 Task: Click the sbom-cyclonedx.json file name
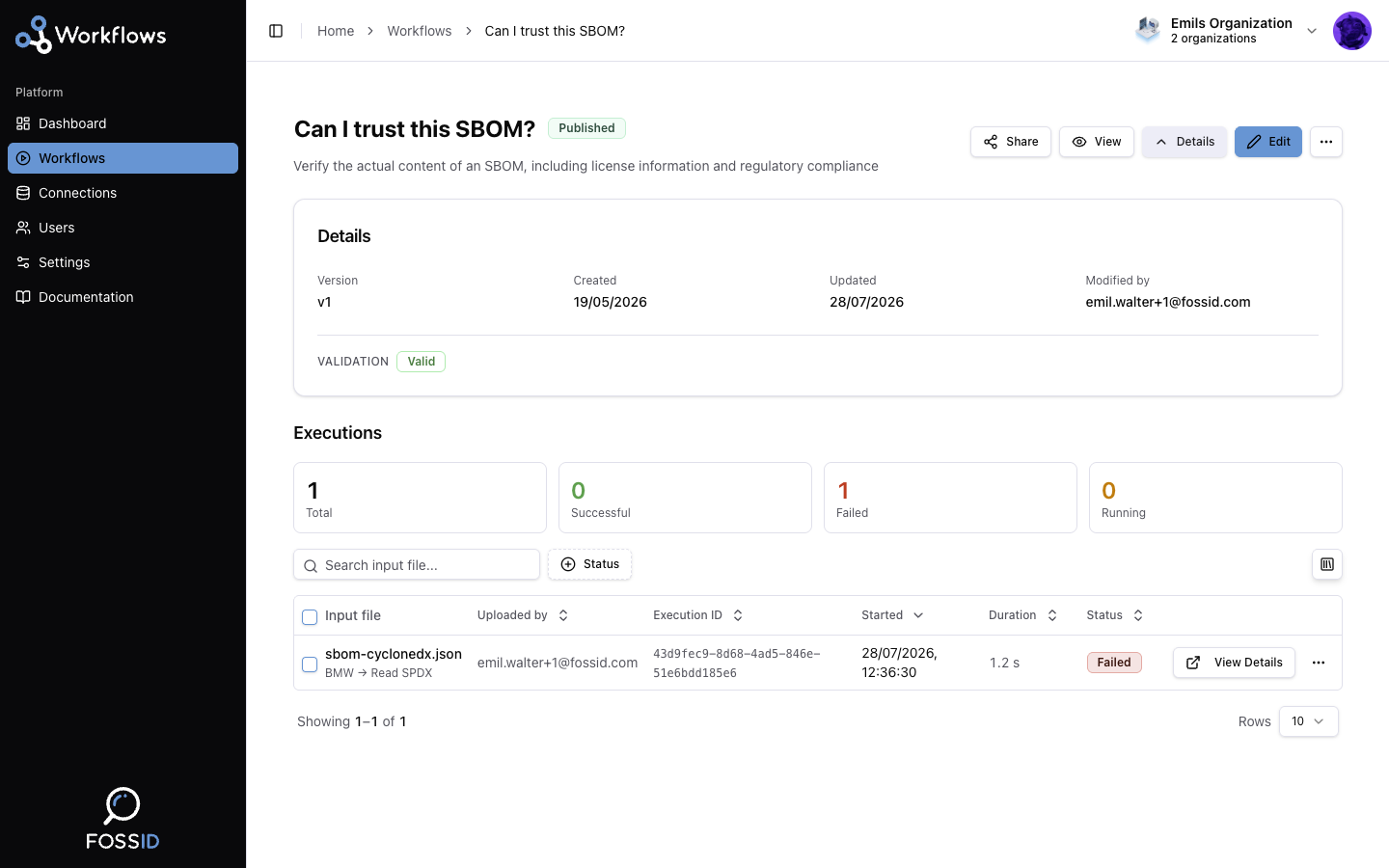pos(394,654)
